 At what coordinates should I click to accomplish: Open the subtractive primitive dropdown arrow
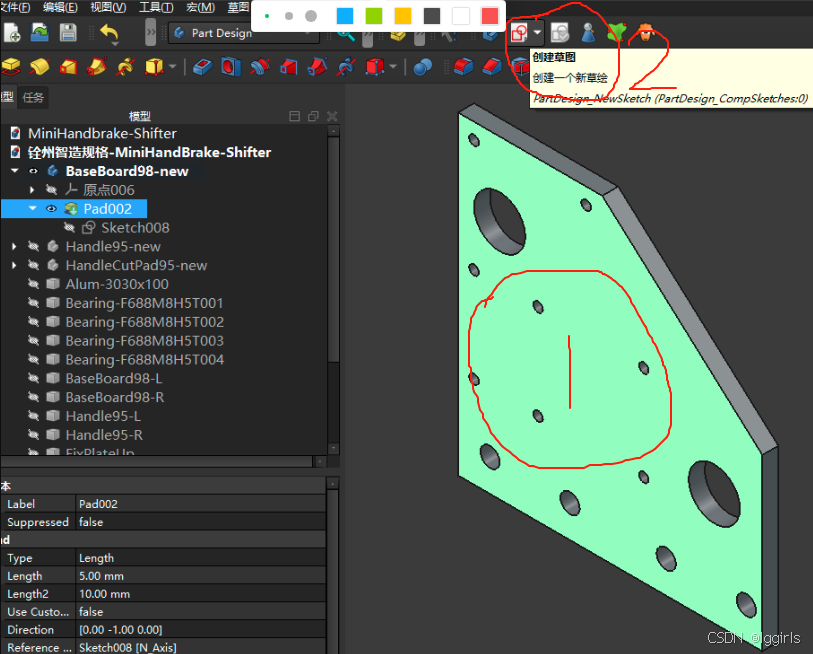pos(393,66)
